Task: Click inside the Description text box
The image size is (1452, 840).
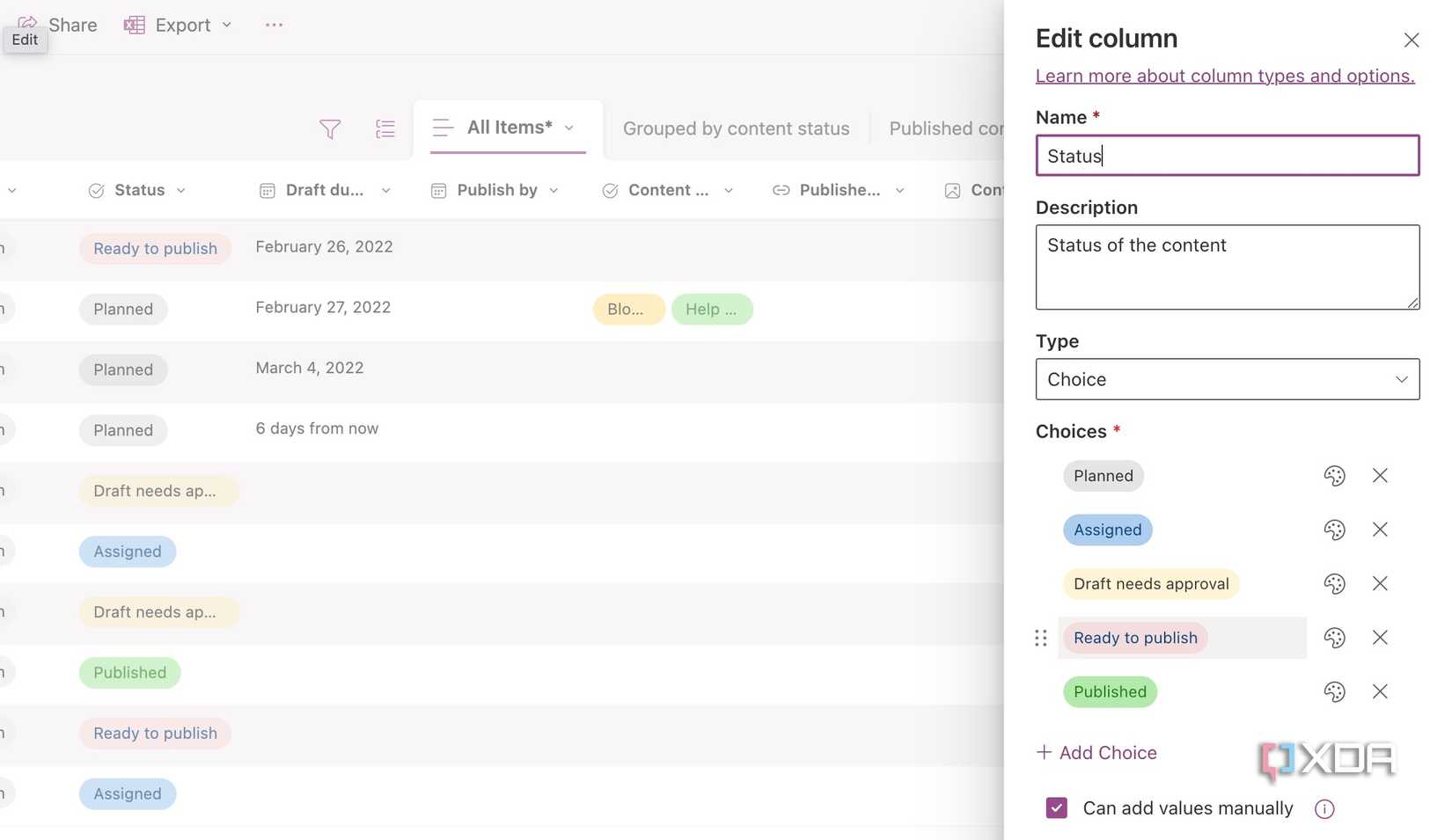Action: pos(1226,267)
